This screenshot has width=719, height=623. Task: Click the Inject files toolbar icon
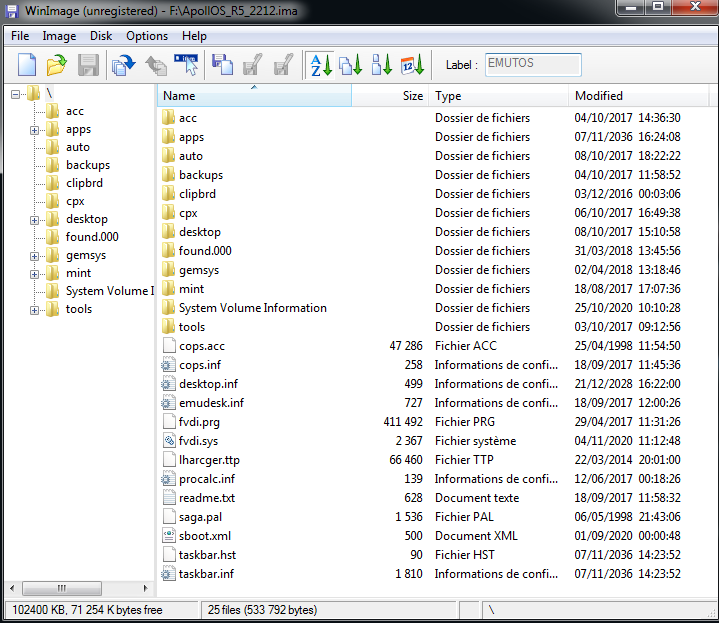pos(222,65)
